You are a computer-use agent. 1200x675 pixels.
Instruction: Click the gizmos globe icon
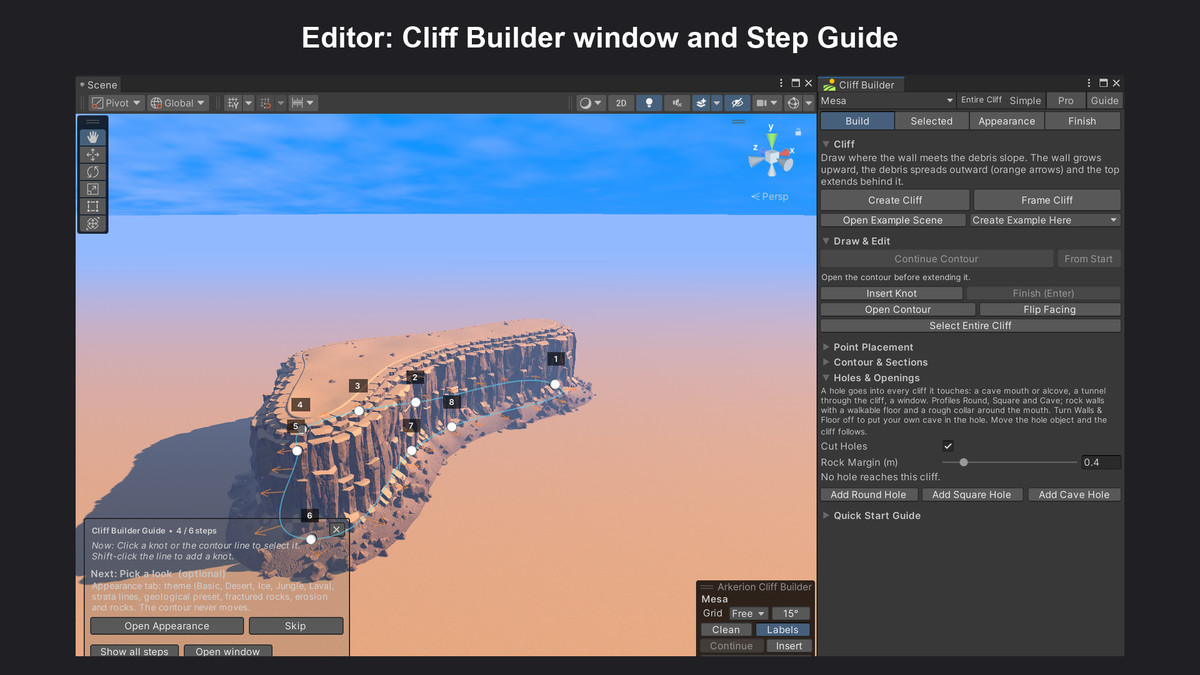pyautogui.click(x=794, y=103)
